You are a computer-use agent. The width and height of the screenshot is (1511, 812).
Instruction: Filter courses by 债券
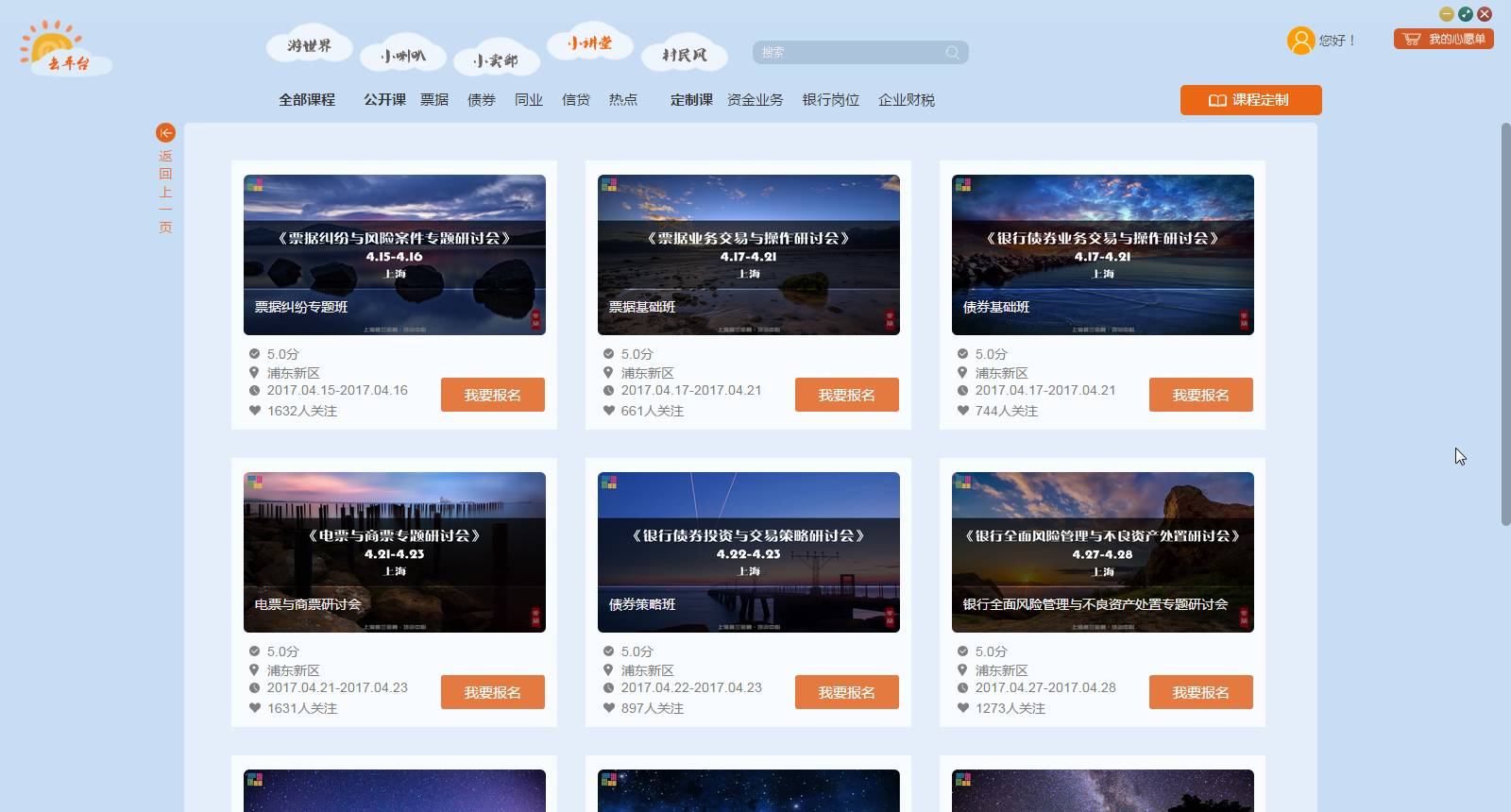click(482, 100)
